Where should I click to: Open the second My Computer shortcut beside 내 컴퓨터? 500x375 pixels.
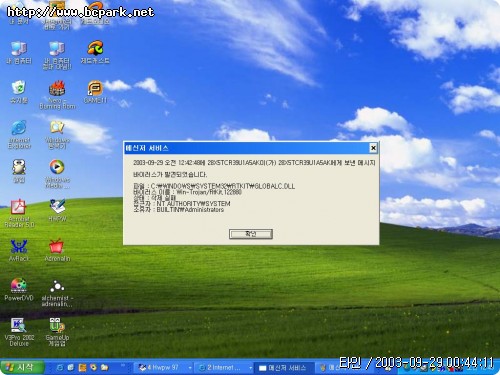57,55
